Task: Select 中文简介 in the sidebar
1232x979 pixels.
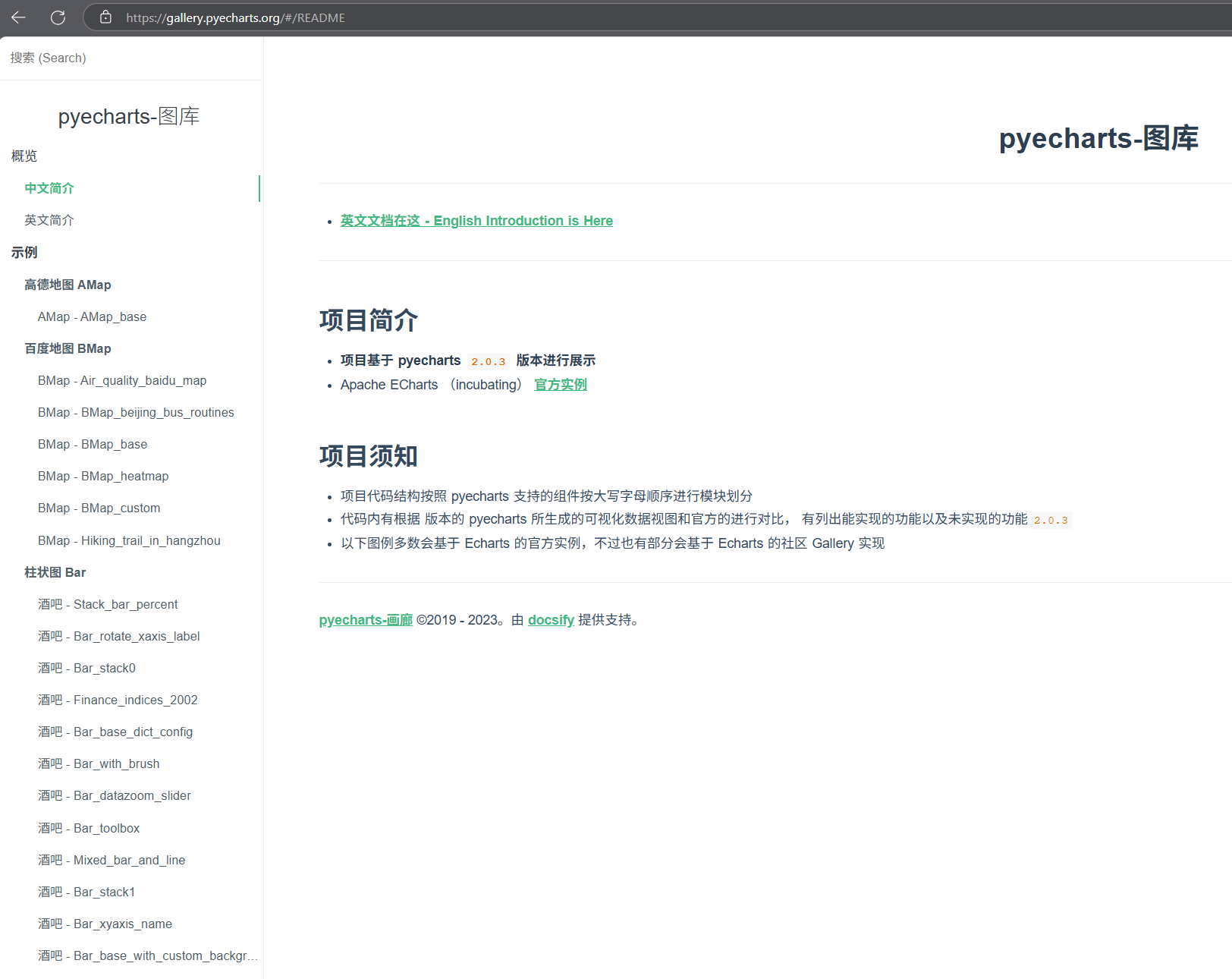Action: point(49,188)
